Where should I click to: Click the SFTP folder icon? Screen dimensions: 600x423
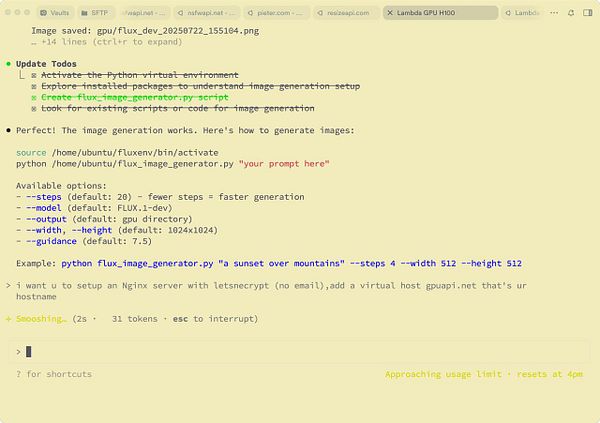[x=84, y=13]
